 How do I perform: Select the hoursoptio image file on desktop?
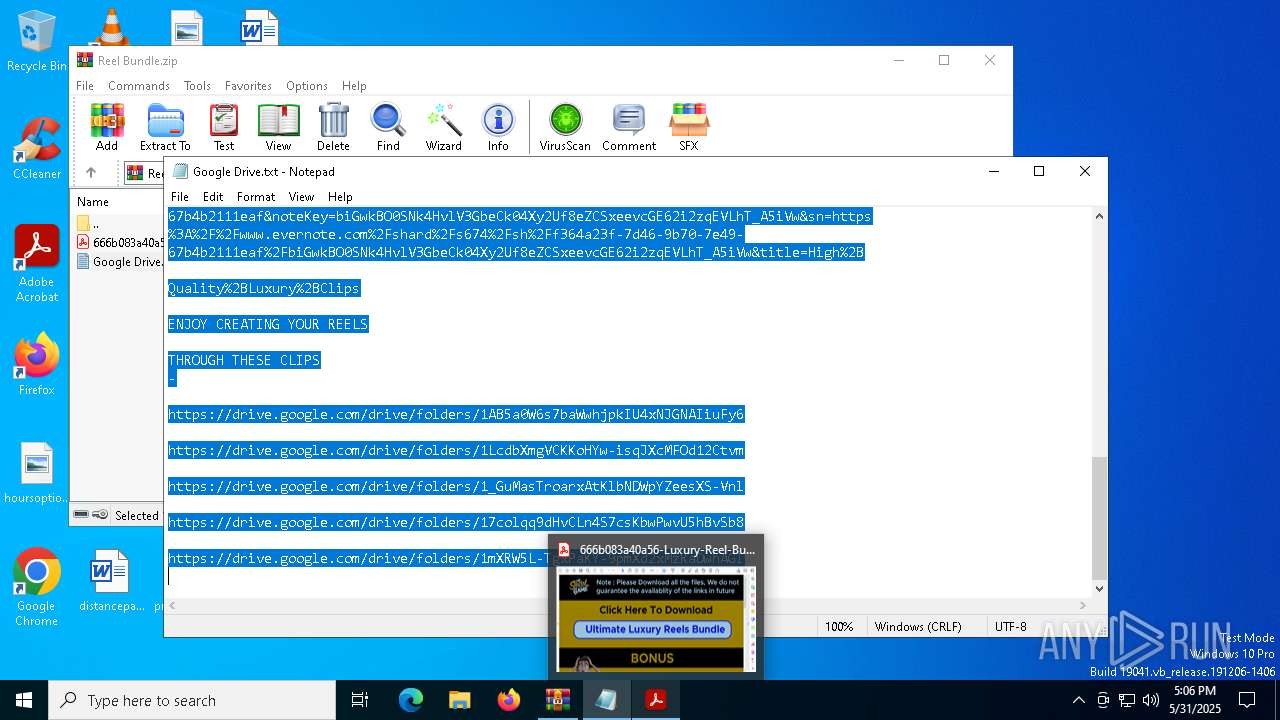click(x=37, y=473)
